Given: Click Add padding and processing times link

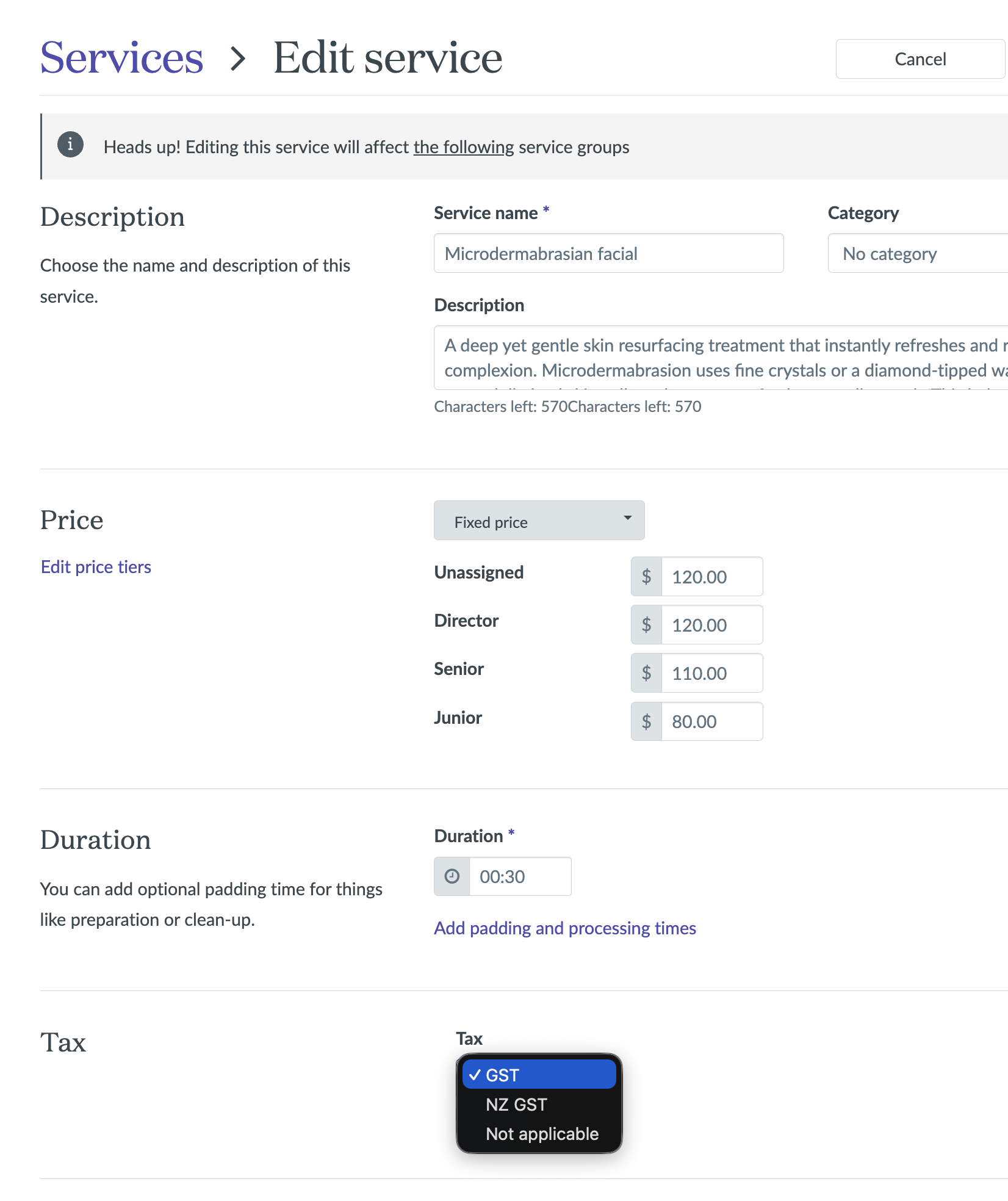Looking at the screenshot, I should click(564, 928).
